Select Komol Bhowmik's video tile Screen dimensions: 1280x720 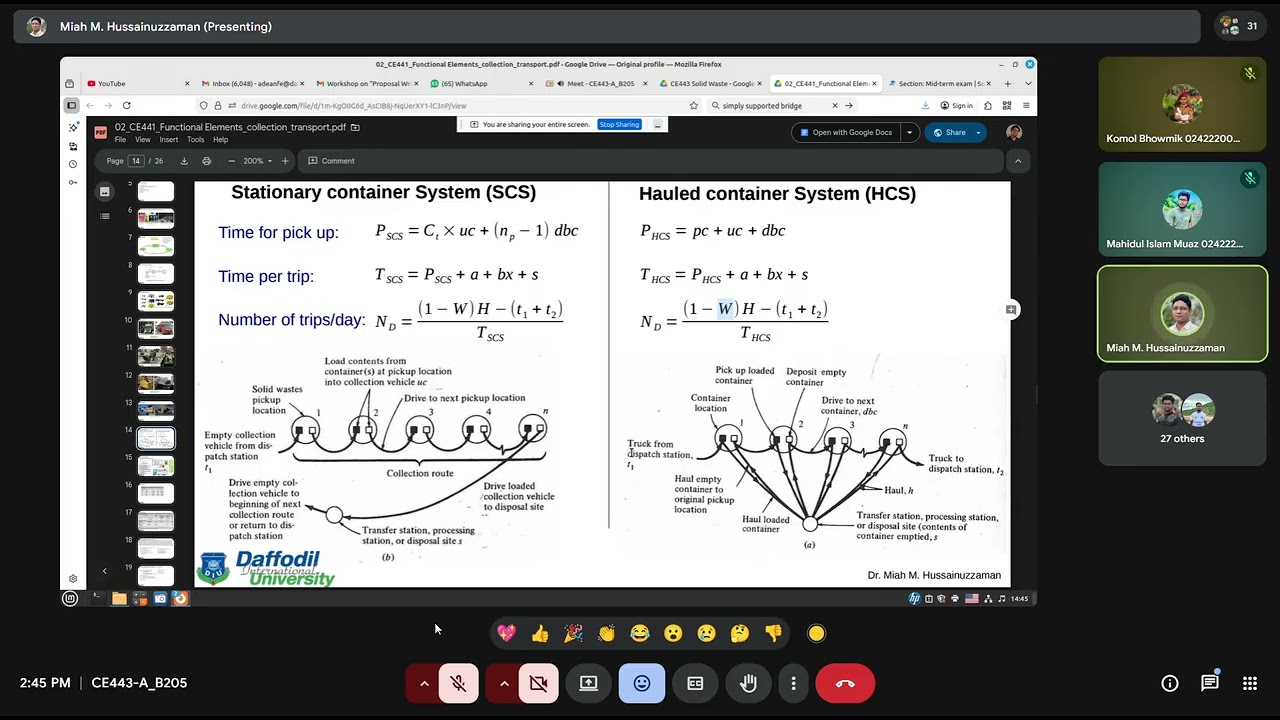click(1182, 105)
